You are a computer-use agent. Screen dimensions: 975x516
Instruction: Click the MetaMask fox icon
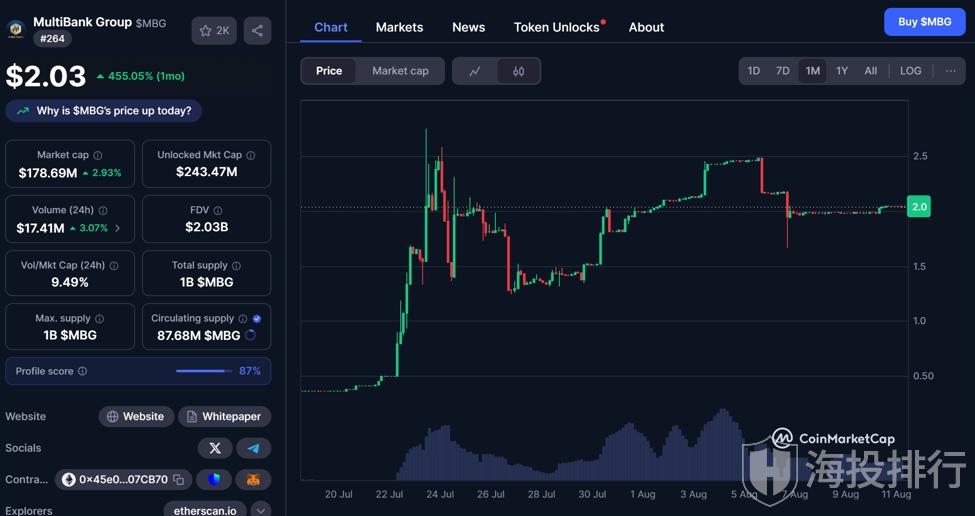253,480
